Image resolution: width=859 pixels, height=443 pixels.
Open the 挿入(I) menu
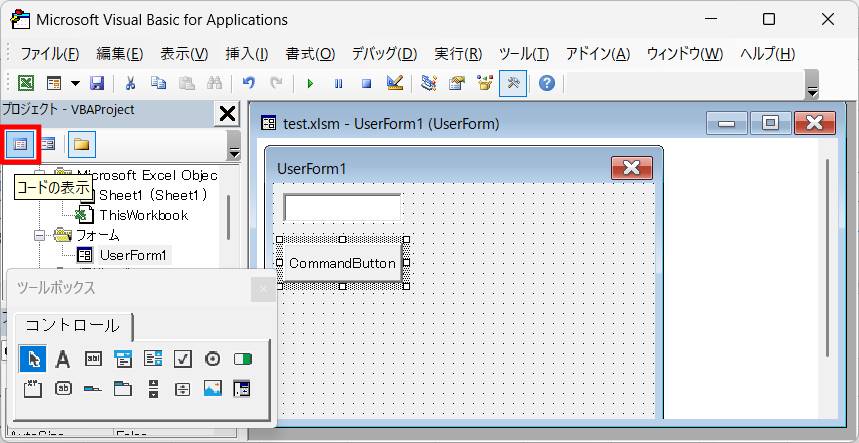point(247,54)
